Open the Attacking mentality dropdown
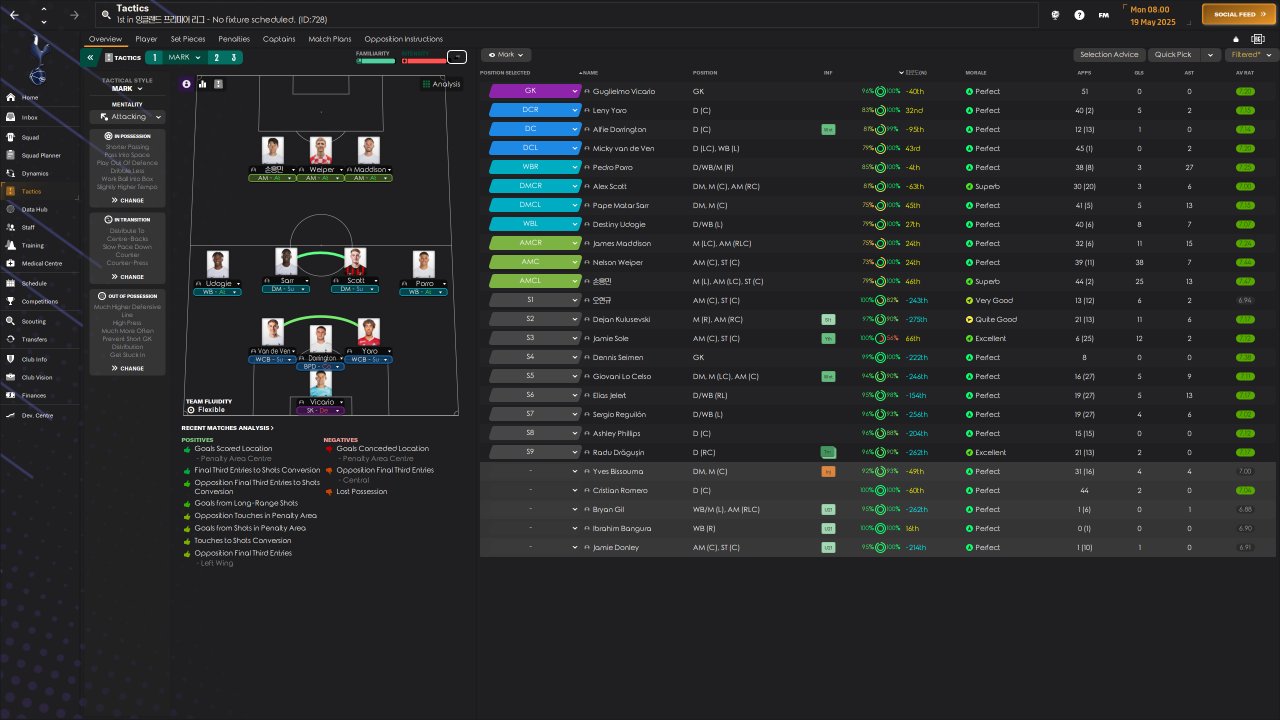Screen dimensions: 1280x720 pyautogui.click(x=128, y=117)
